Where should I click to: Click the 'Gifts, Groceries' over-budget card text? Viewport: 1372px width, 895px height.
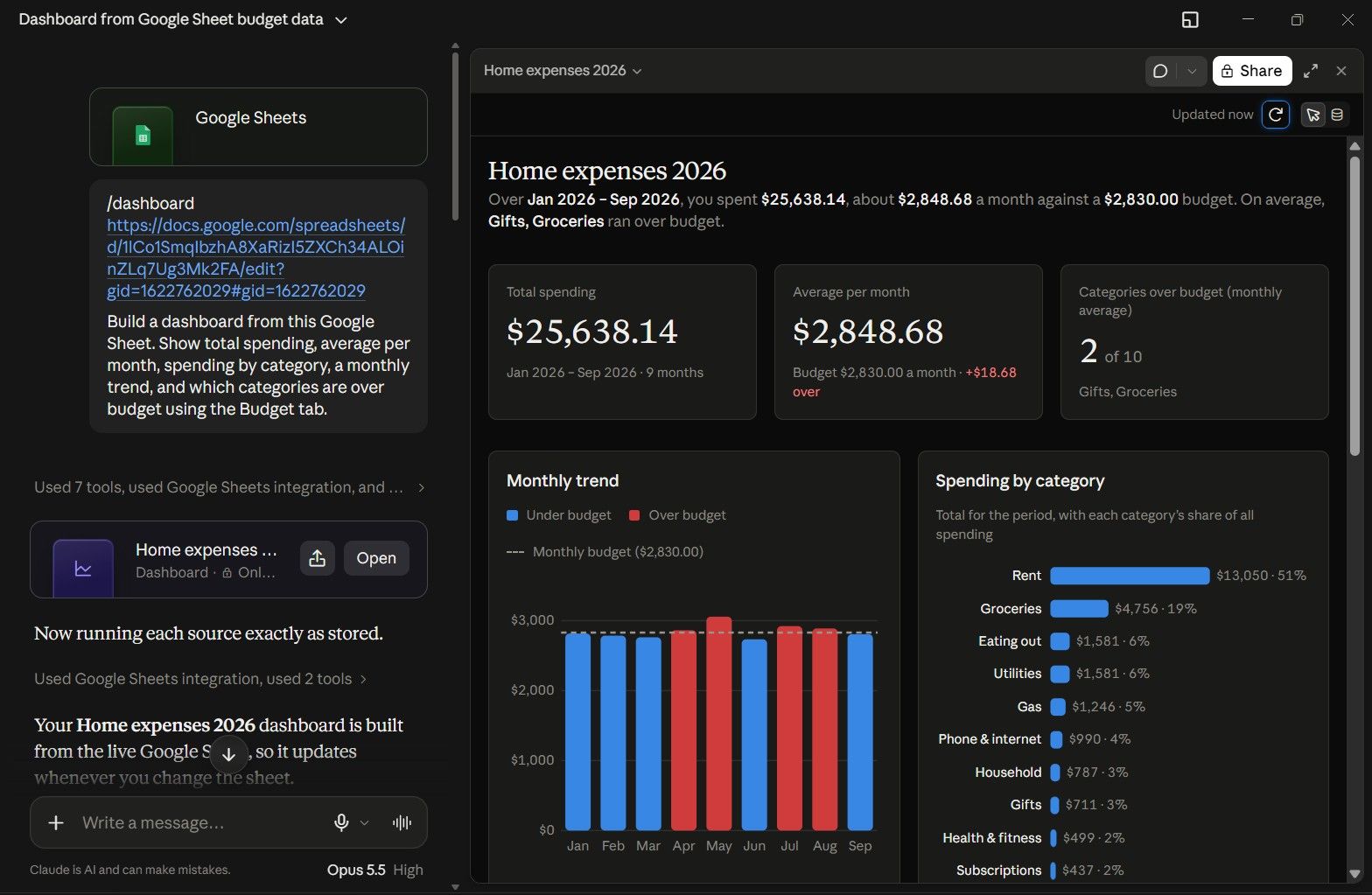1128,392
